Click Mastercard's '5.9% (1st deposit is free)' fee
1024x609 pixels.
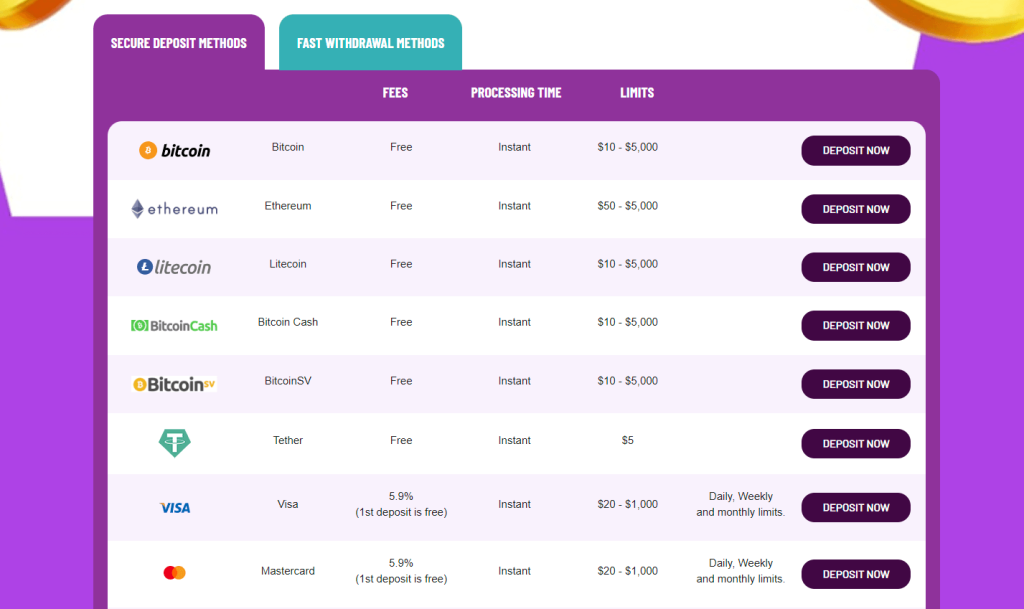(401, 570)
